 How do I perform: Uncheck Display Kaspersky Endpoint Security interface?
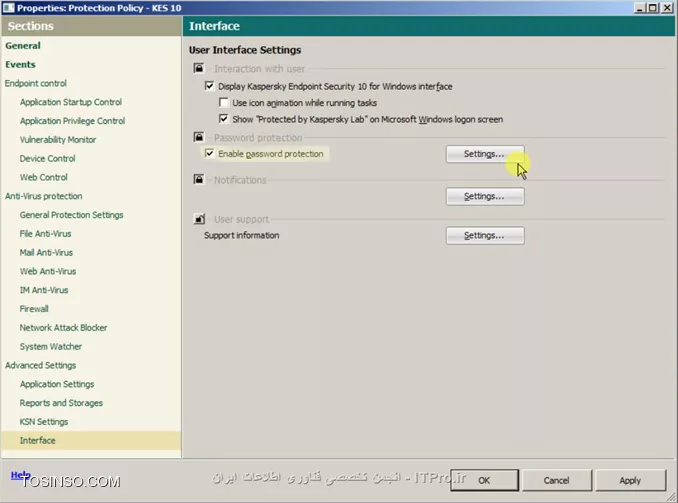point(209,86)
